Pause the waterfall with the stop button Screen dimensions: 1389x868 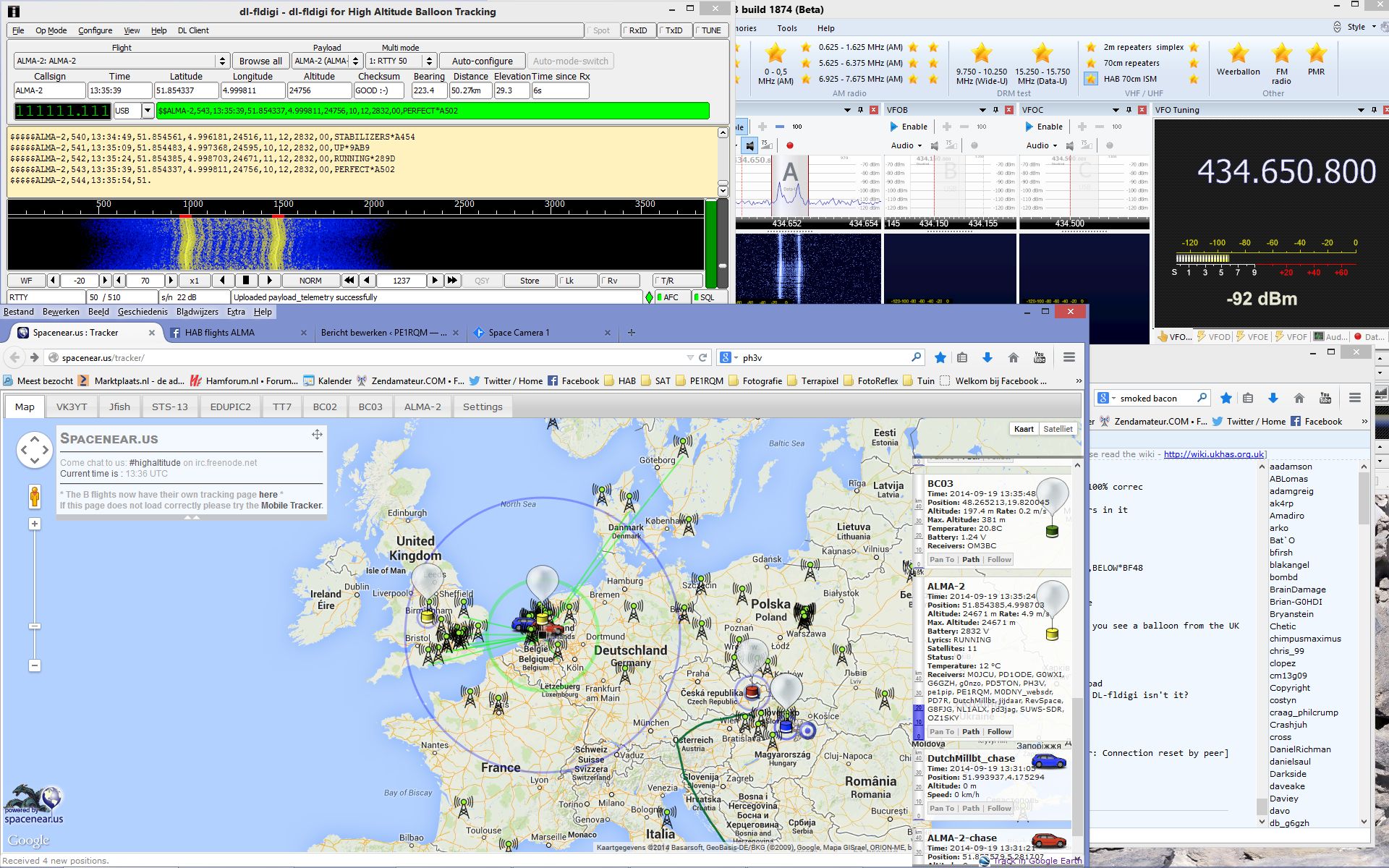pyautogui.click(x=246, y=281)
